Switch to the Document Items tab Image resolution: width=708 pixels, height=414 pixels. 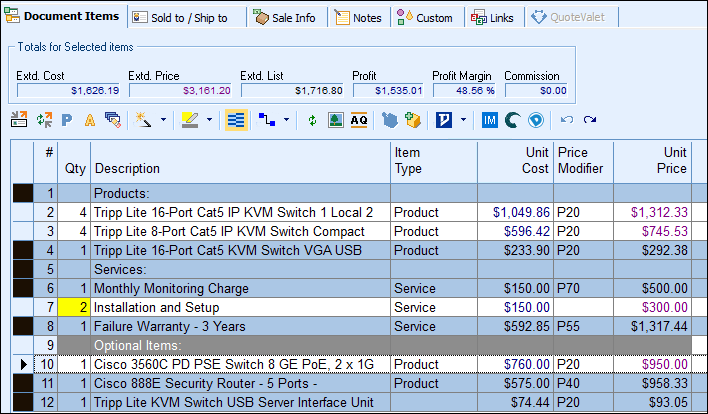(x=63, y=16)
